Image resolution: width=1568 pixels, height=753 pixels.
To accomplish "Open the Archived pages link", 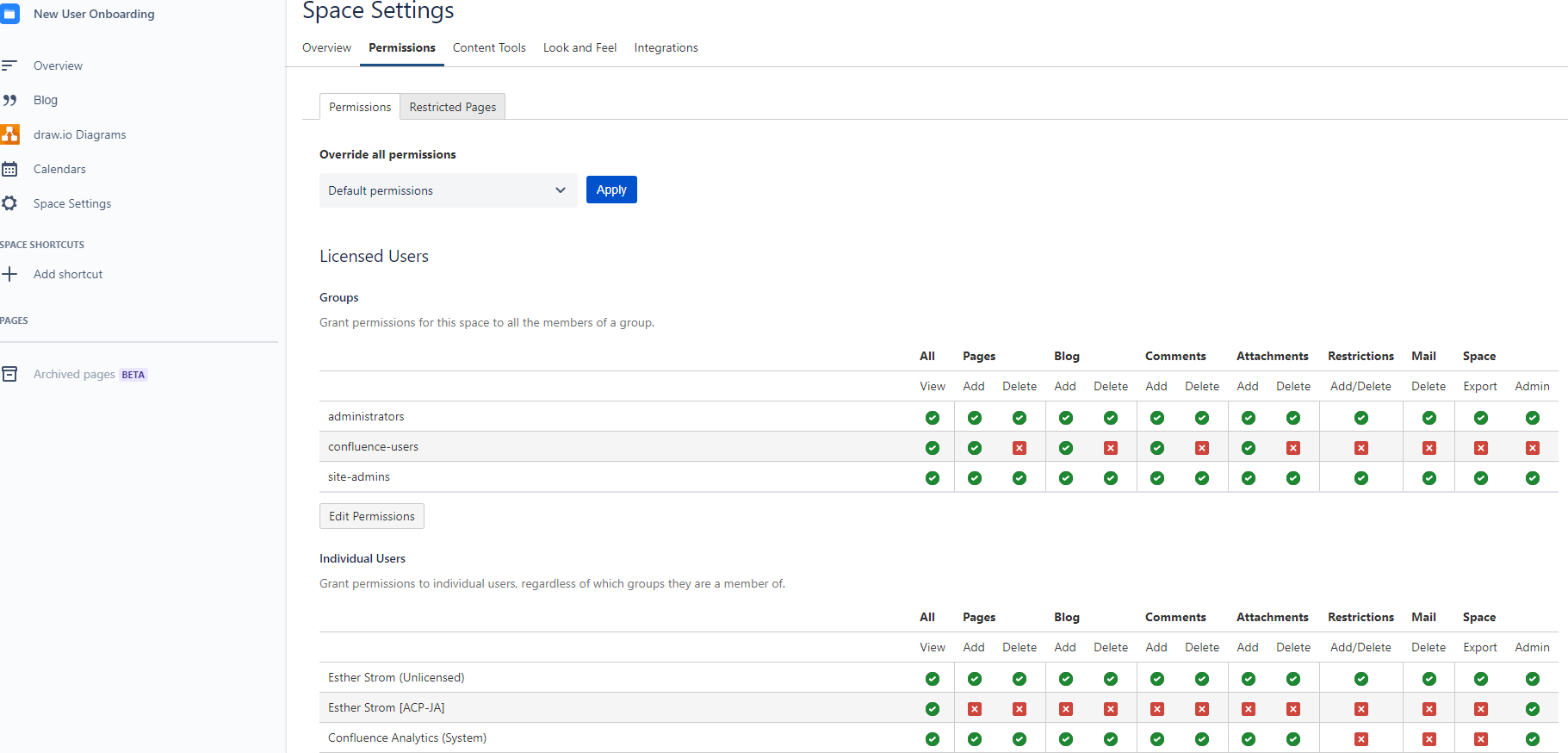I will pos(74,374).
